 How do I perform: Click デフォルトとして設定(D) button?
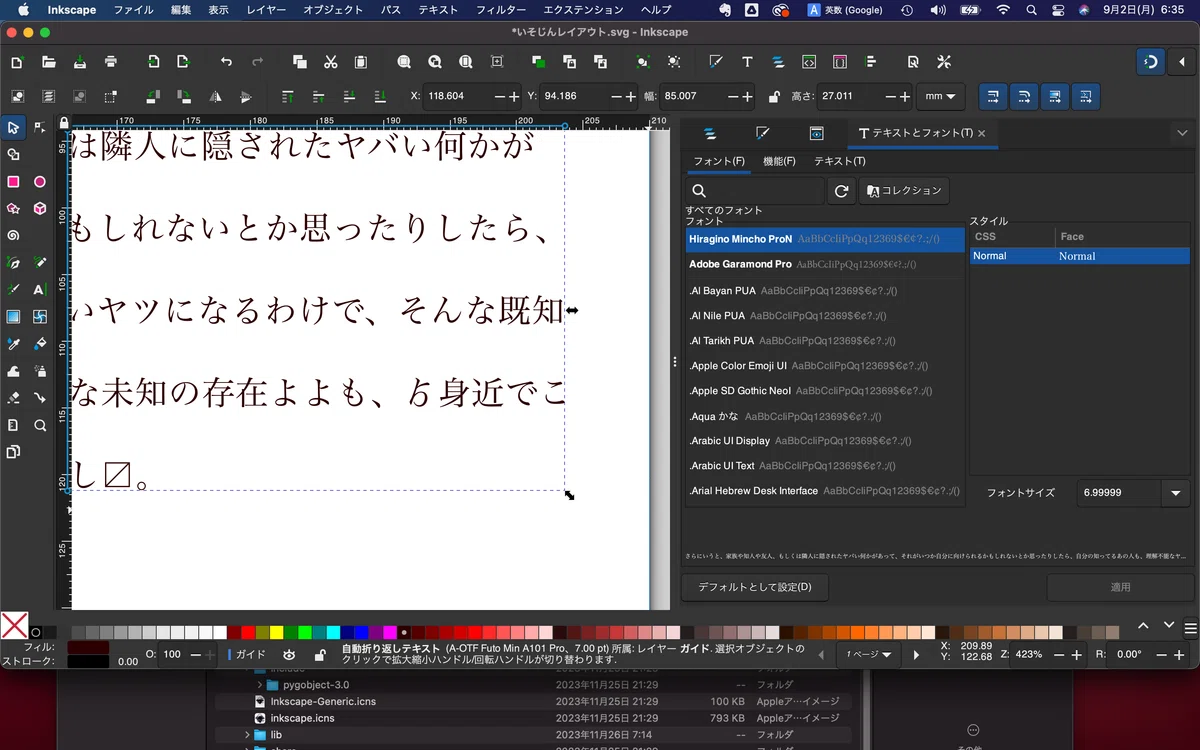click(755, 587)
